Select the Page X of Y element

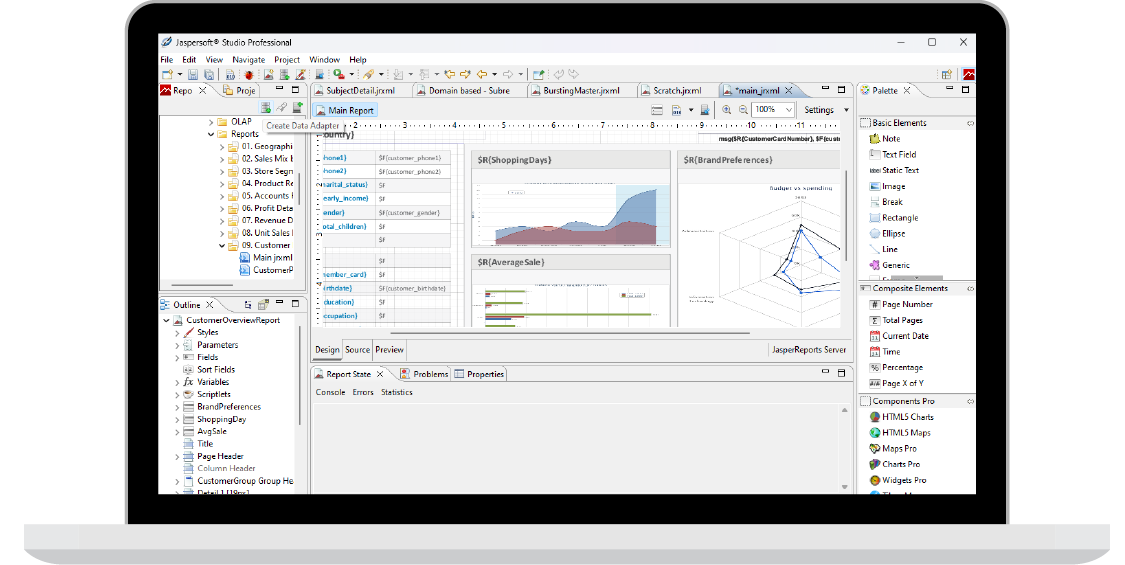click(x=897, y=383)
